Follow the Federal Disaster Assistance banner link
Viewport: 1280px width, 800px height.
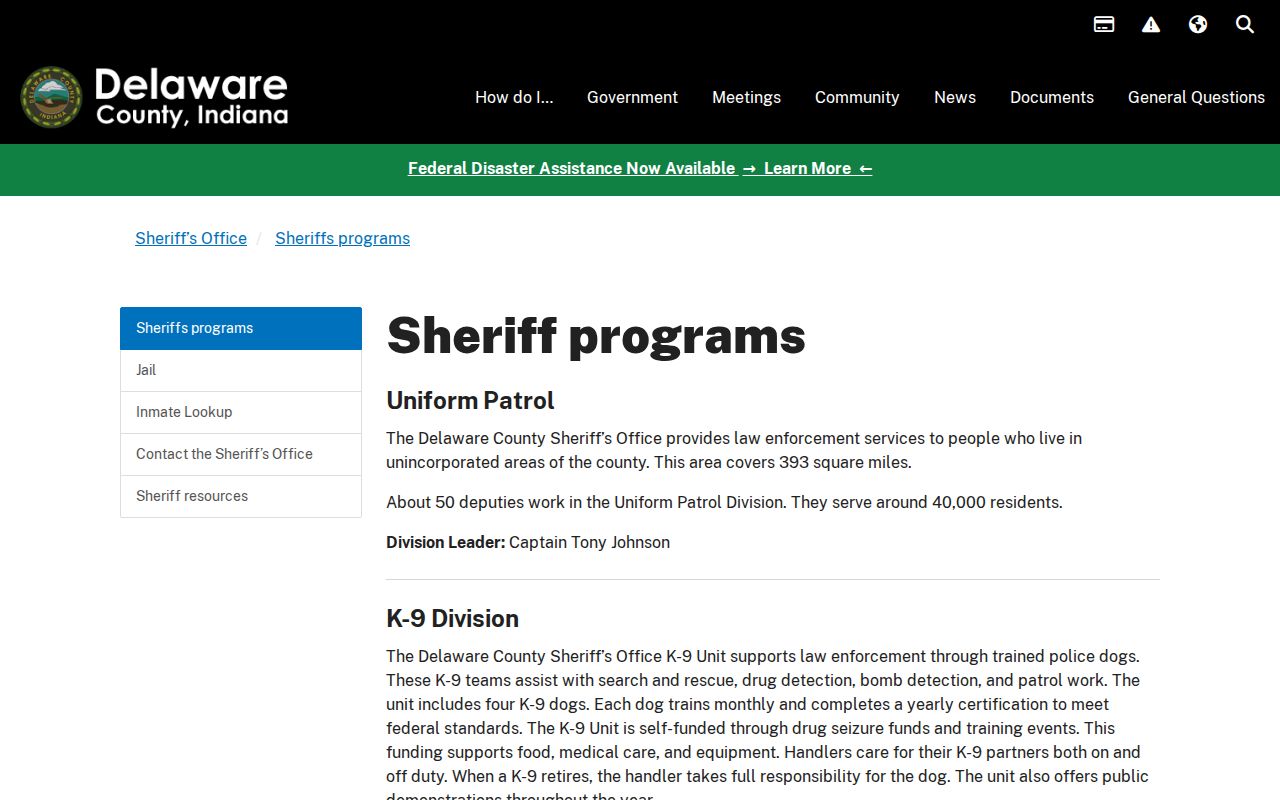click(640, 168)
